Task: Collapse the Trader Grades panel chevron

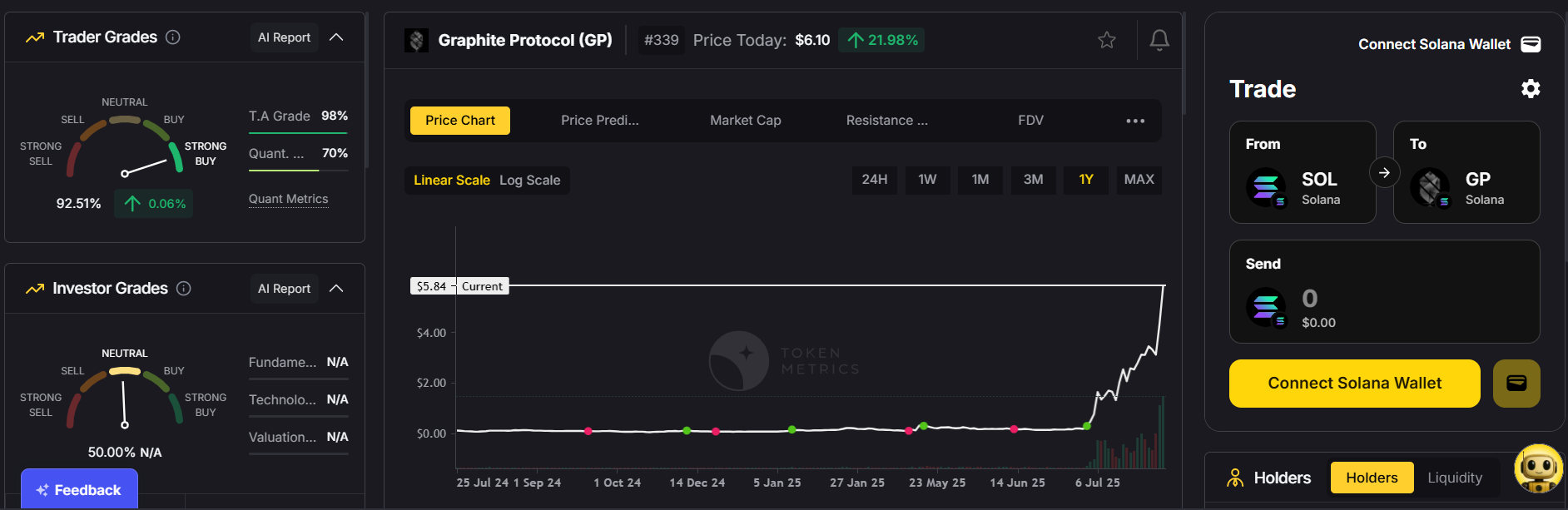Action: click(x=336, y=37)
